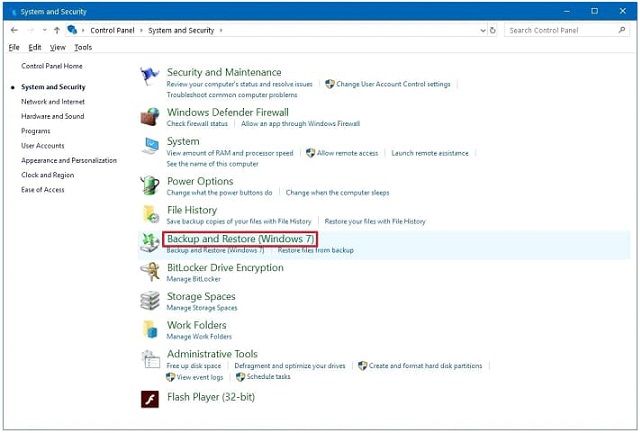The width and height of the screenshot is (640, 433).
Task: Click the Windows Defender Firewall brick wall icon
Action: tap(150, 116)
